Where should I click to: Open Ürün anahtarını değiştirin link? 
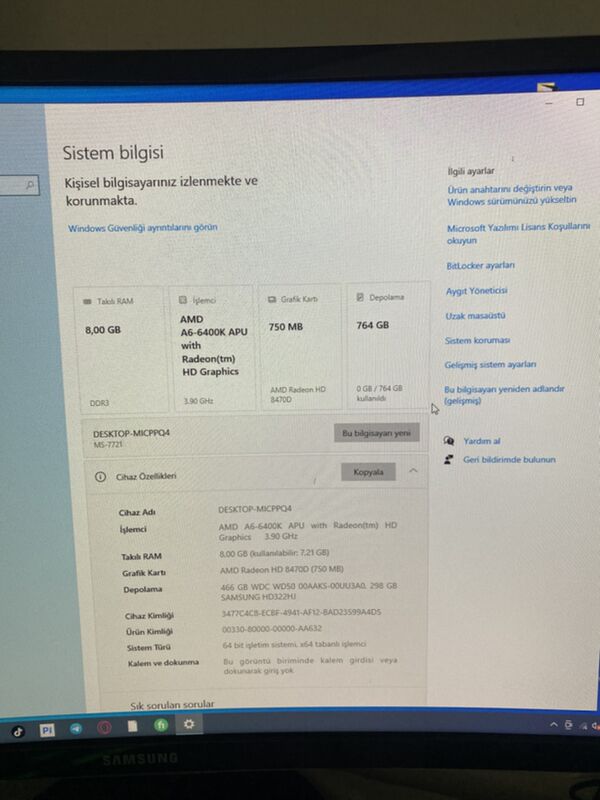(x=512, y=195)
